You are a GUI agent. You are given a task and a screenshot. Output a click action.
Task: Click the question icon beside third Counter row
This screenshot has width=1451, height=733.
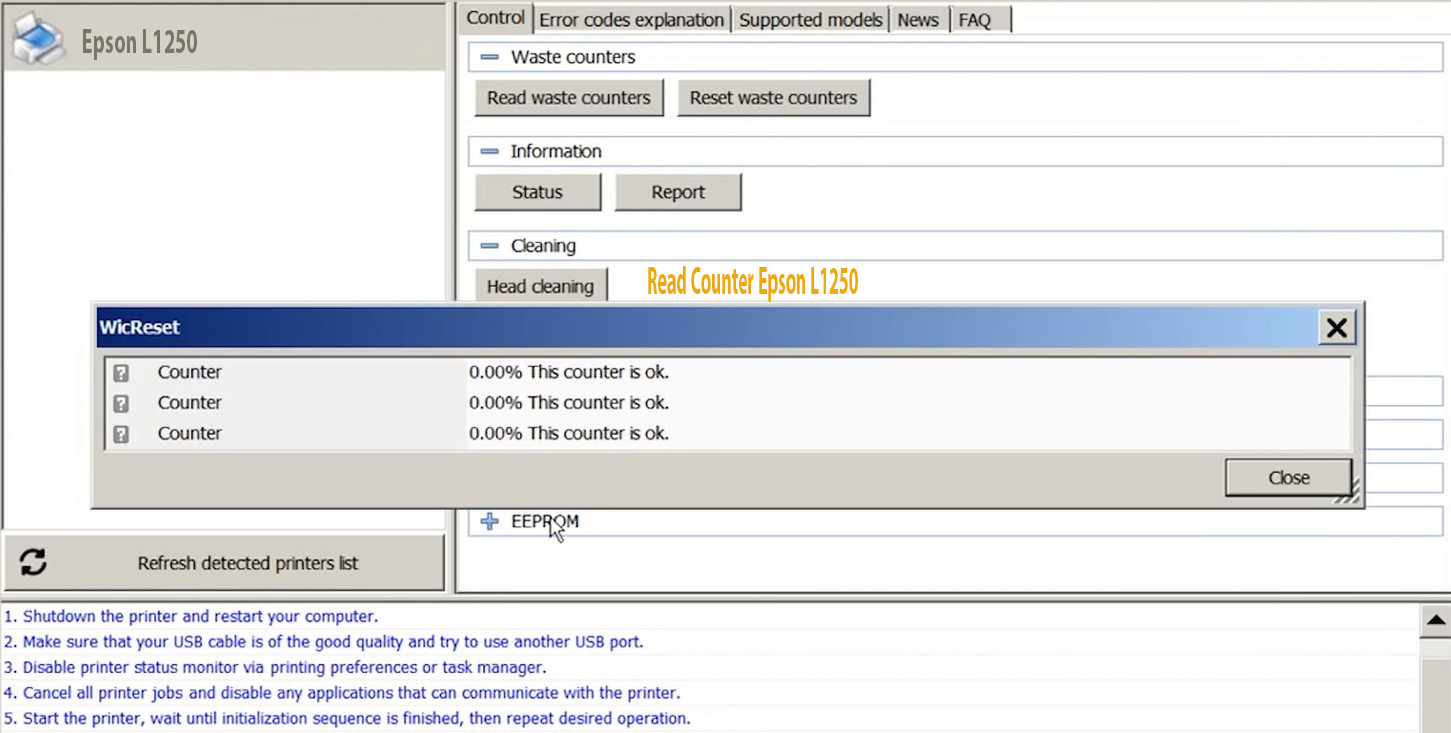(x=121, y=434)
